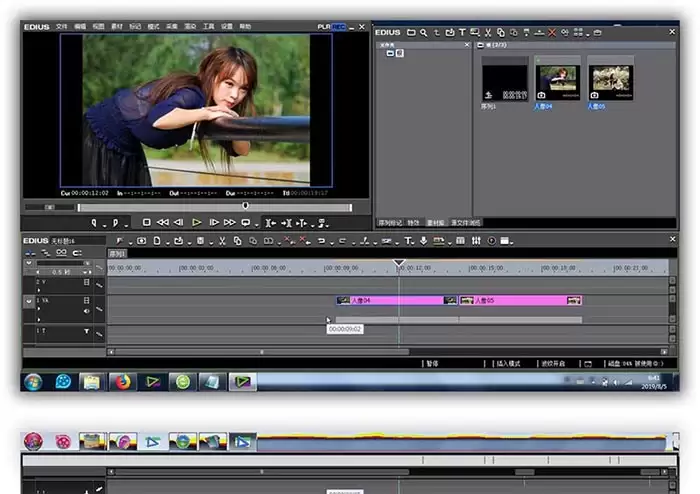Screen dimensions: 700x494
Task: Switch to the 特效 tab below the bin
Action: click(413, 222)
